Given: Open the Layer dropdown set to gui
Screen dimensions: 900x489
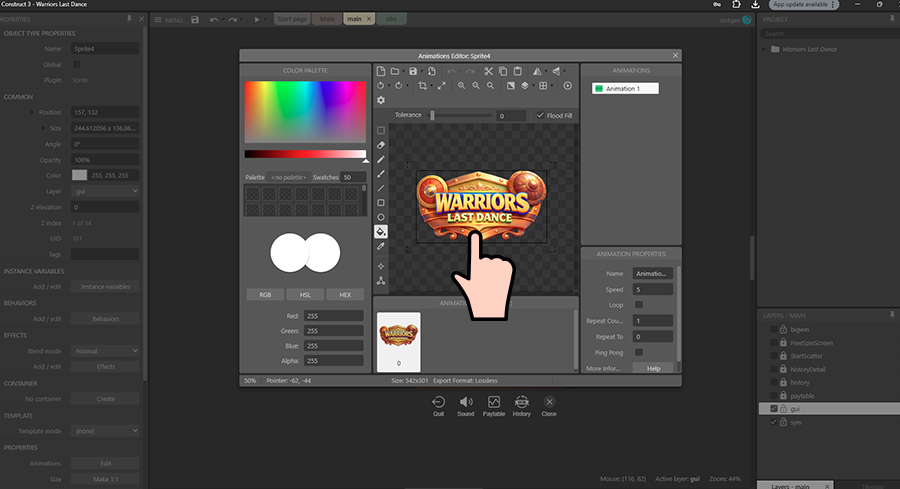Looking at the screenshot, I should (x=105, y=191).
